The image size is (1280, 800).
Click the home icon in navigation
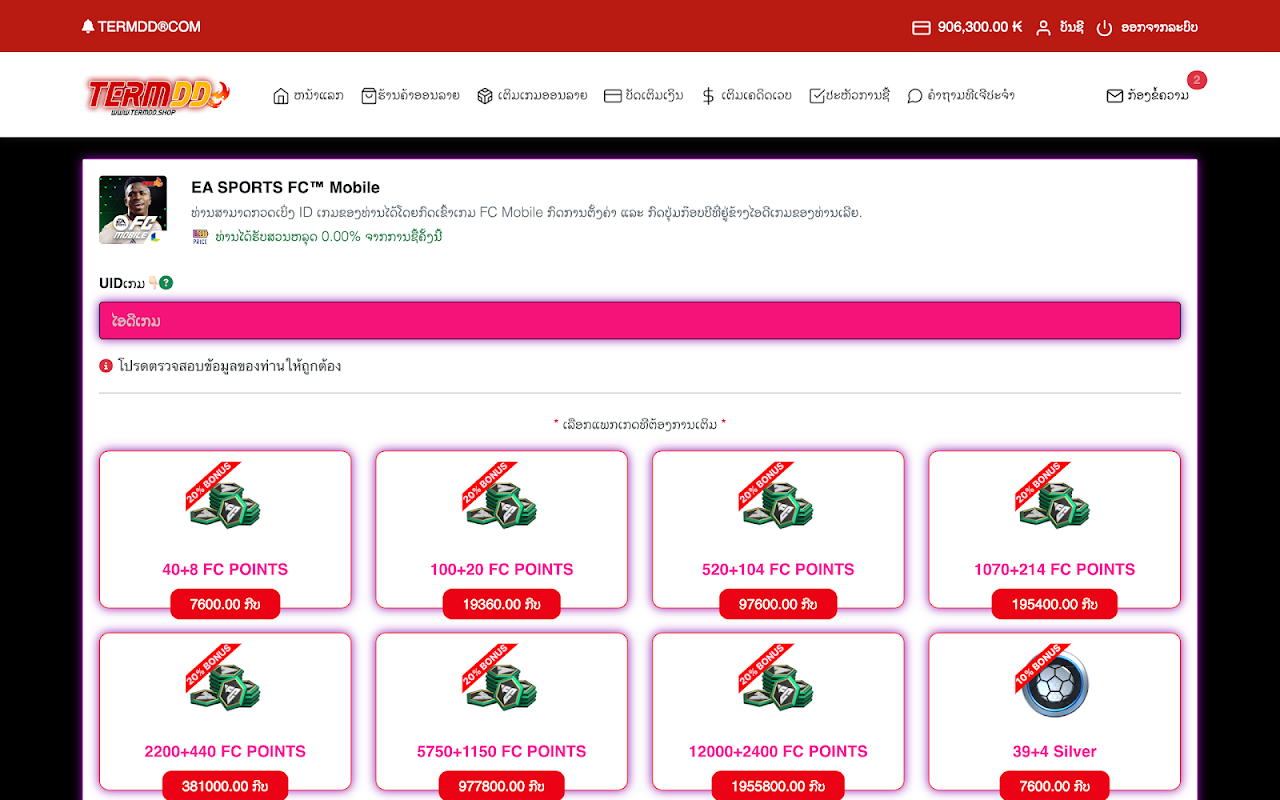point(281,96)
